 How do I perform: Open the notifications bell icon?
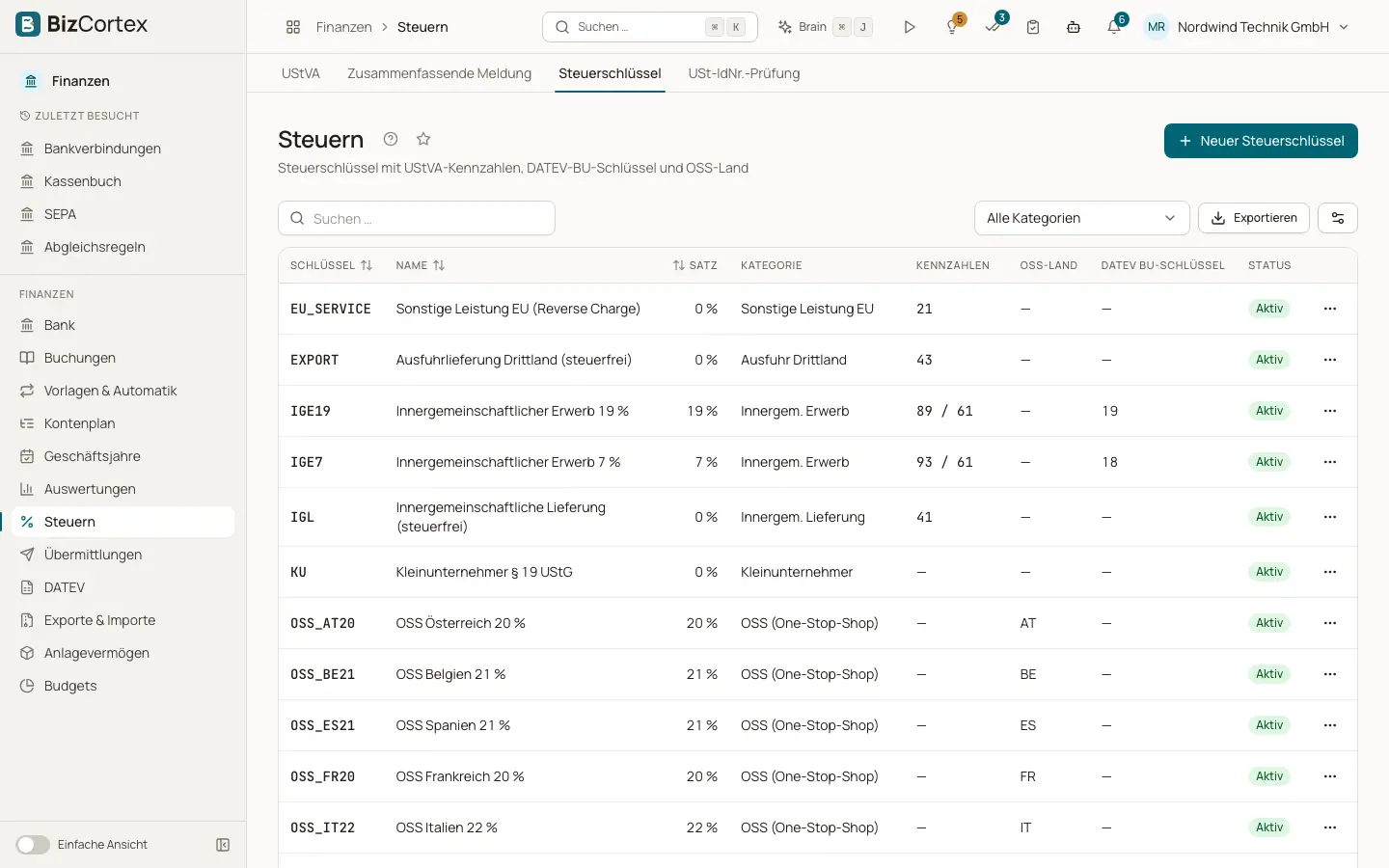(1114, 27)
